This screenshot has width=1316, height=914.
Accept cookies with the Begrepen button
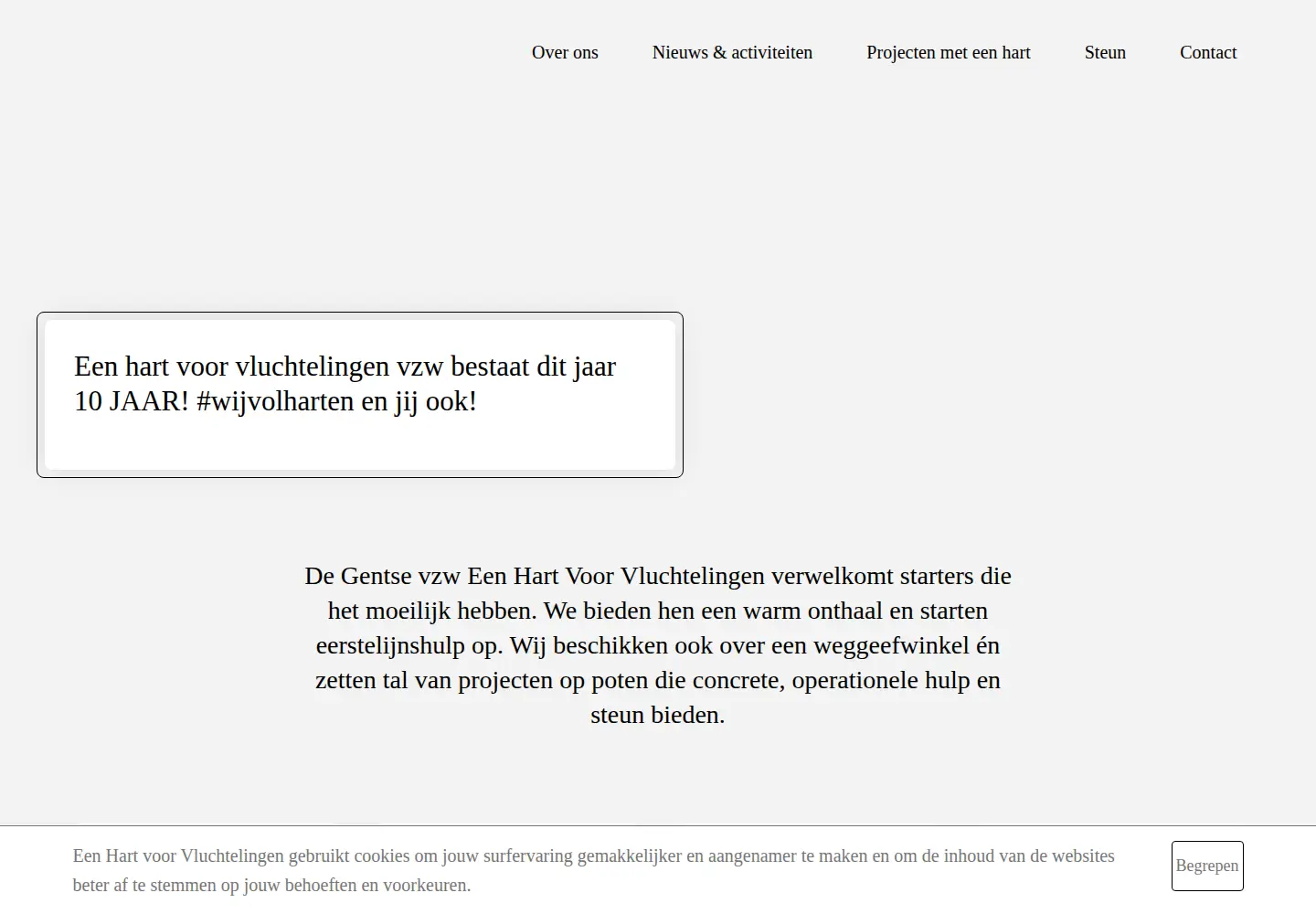[1207, 866]
